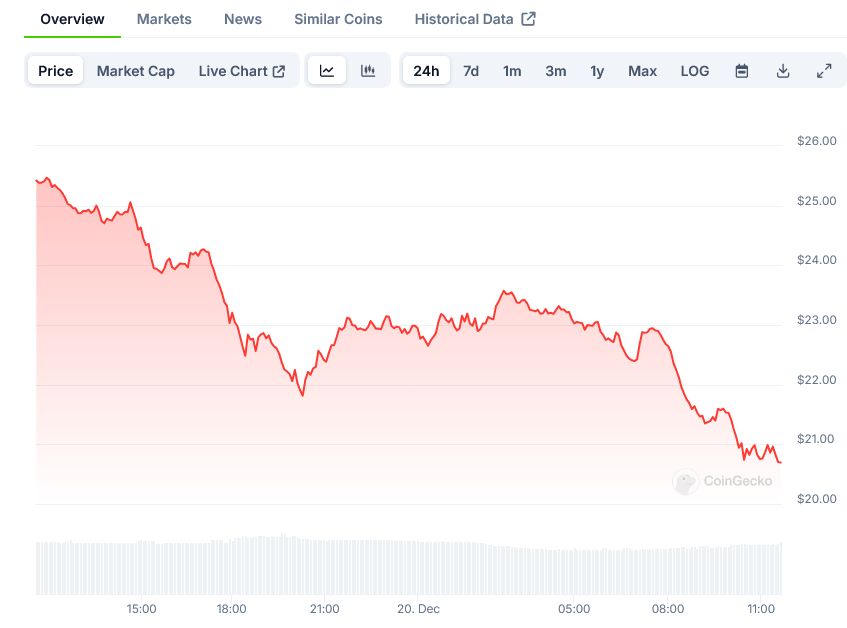This screenshot has height=628, width=847.
Task: Toggle the LOG scale option
Action: [695, 71]
